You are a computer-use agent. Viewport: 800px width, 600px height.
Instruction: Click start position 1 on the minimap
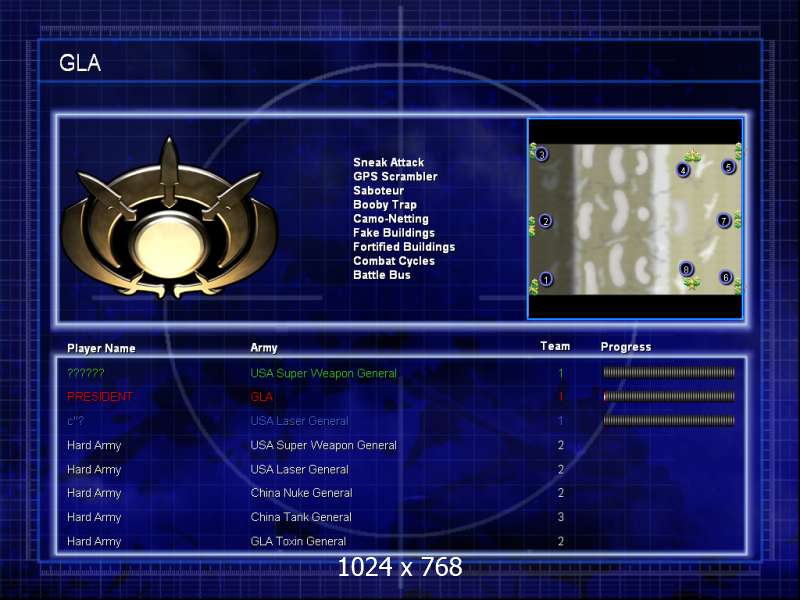[x=546, y=279]
